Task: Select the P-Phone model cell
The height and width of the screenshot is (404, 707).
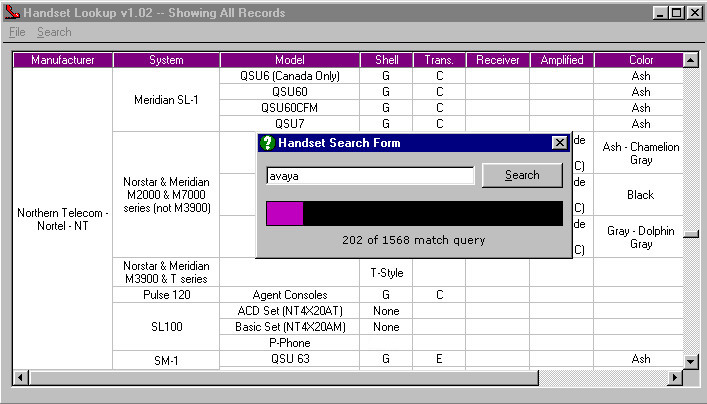Action: pos(290,343)
